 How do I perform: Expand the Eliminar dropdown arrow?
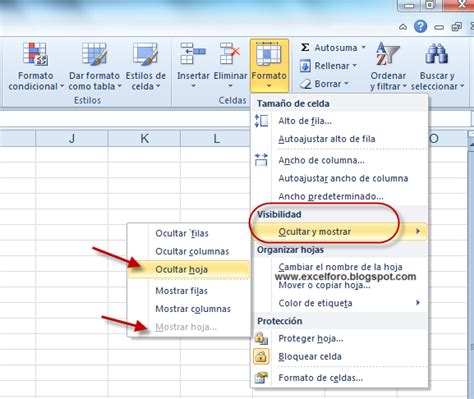pyautogui.click(x=230, y=86)
